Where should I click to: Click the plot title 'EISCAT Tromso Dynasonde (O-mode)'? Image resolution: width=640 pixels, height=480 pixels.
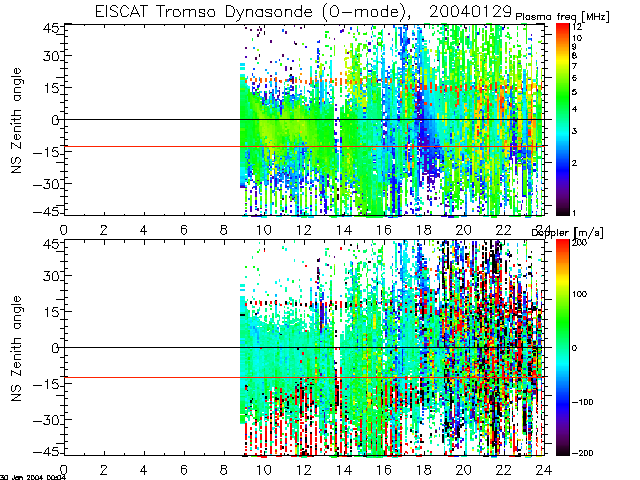click(x=253, y=11)
